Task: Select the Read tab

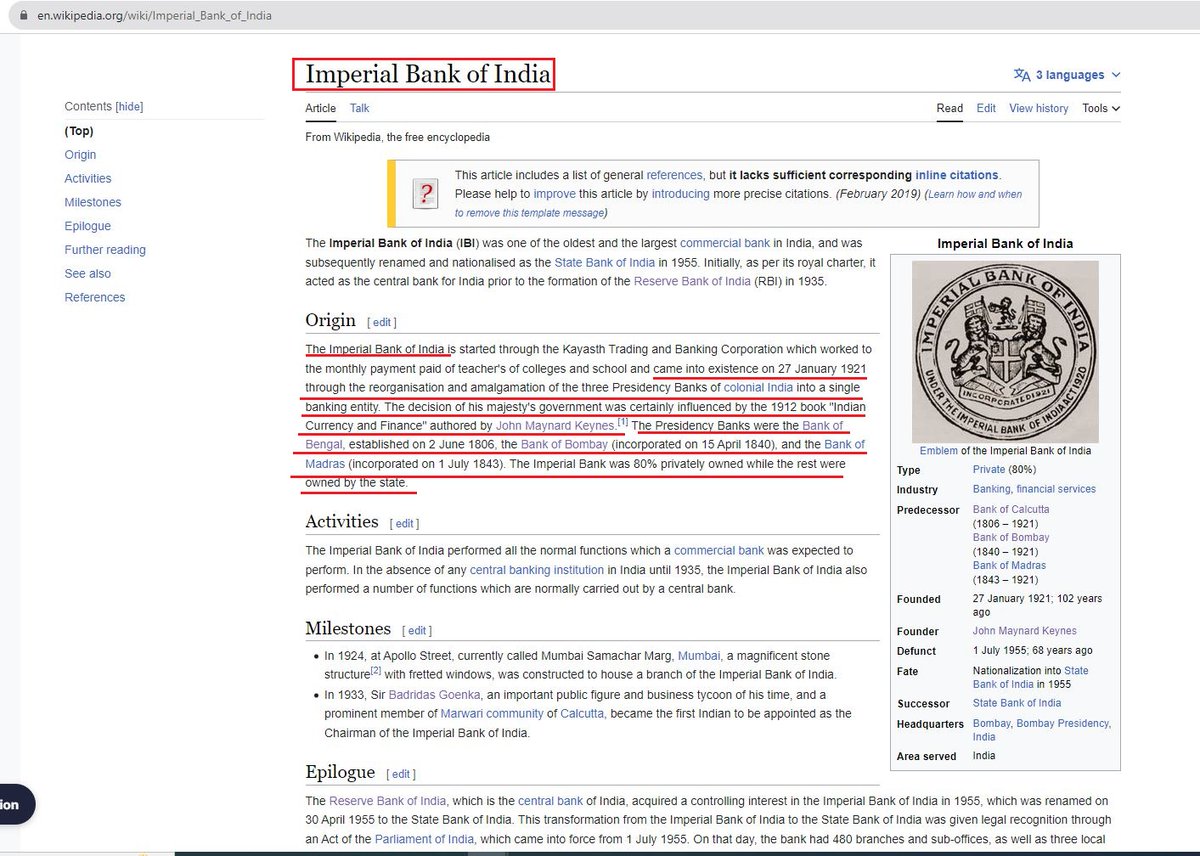Action: (950, 108)
